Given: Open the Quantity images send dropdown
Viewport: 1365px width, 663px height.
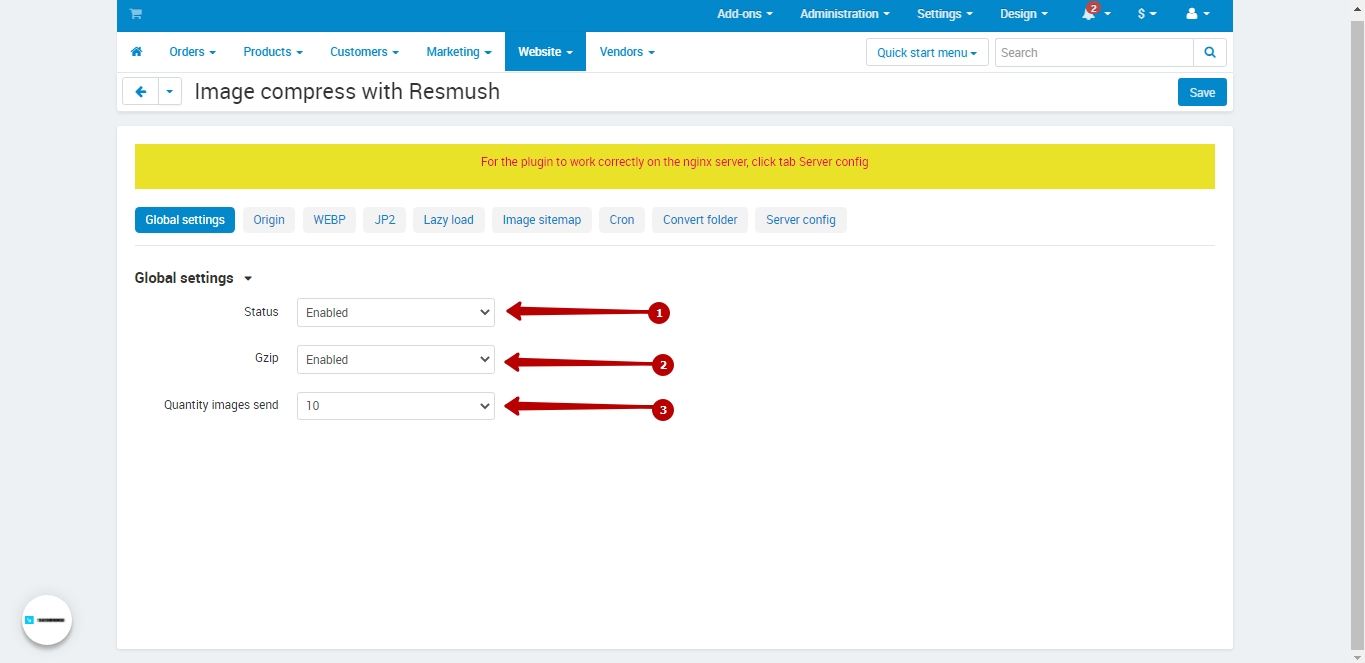Looking at the screenshot, I should pos(396,406).
